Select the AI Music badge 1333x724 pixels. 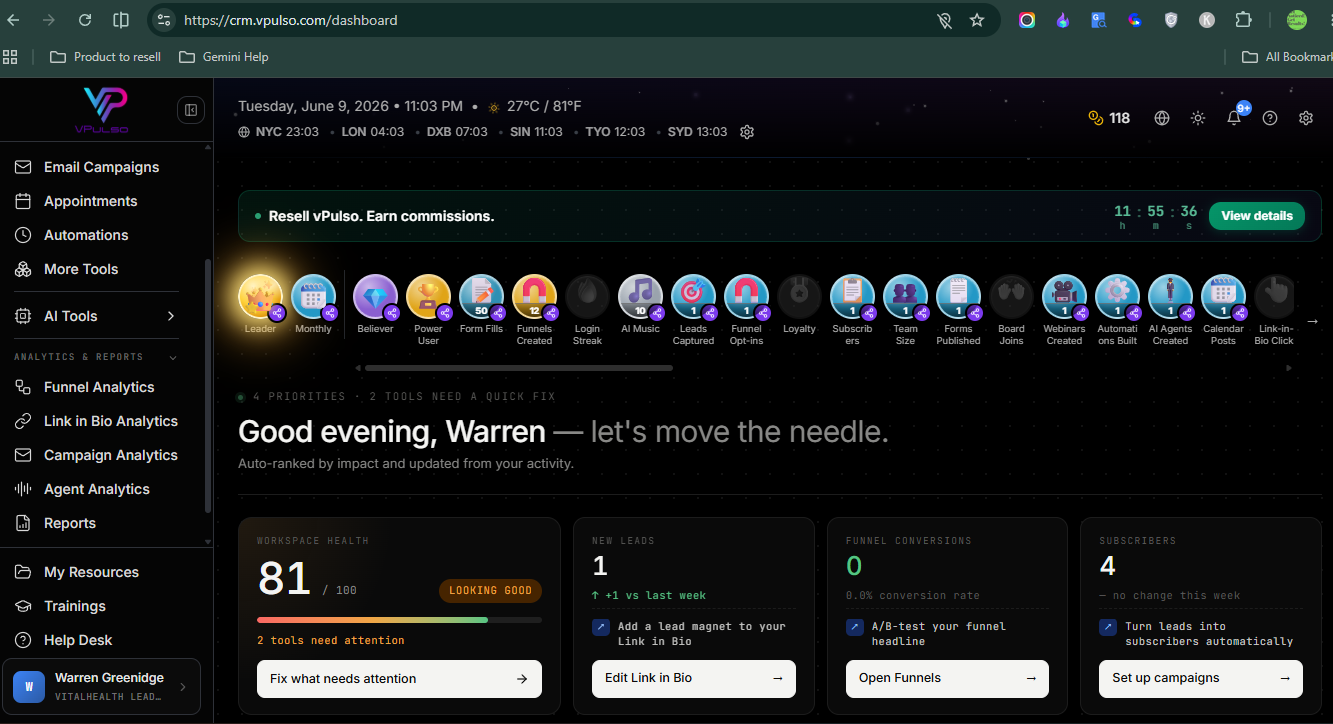click(640, 297)
